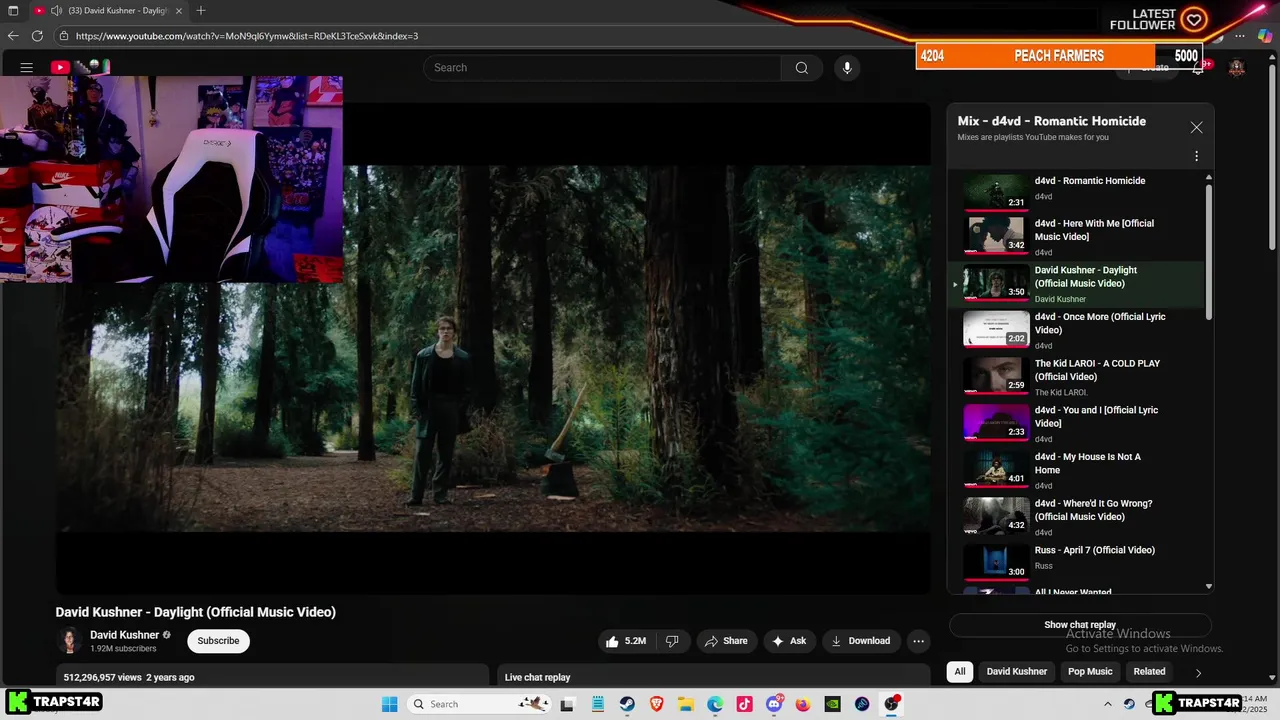Viewport: 1280px width, 720px height.
Task: Download the video
Action: tap(860, 641)
